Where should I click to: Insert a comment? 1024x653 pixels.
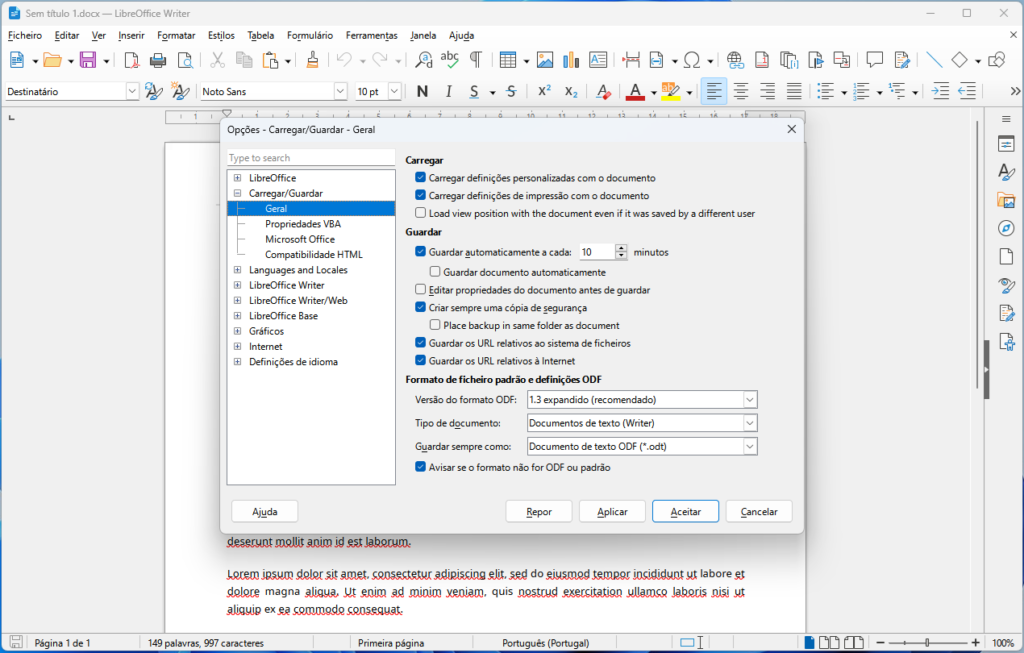[875, 59]
